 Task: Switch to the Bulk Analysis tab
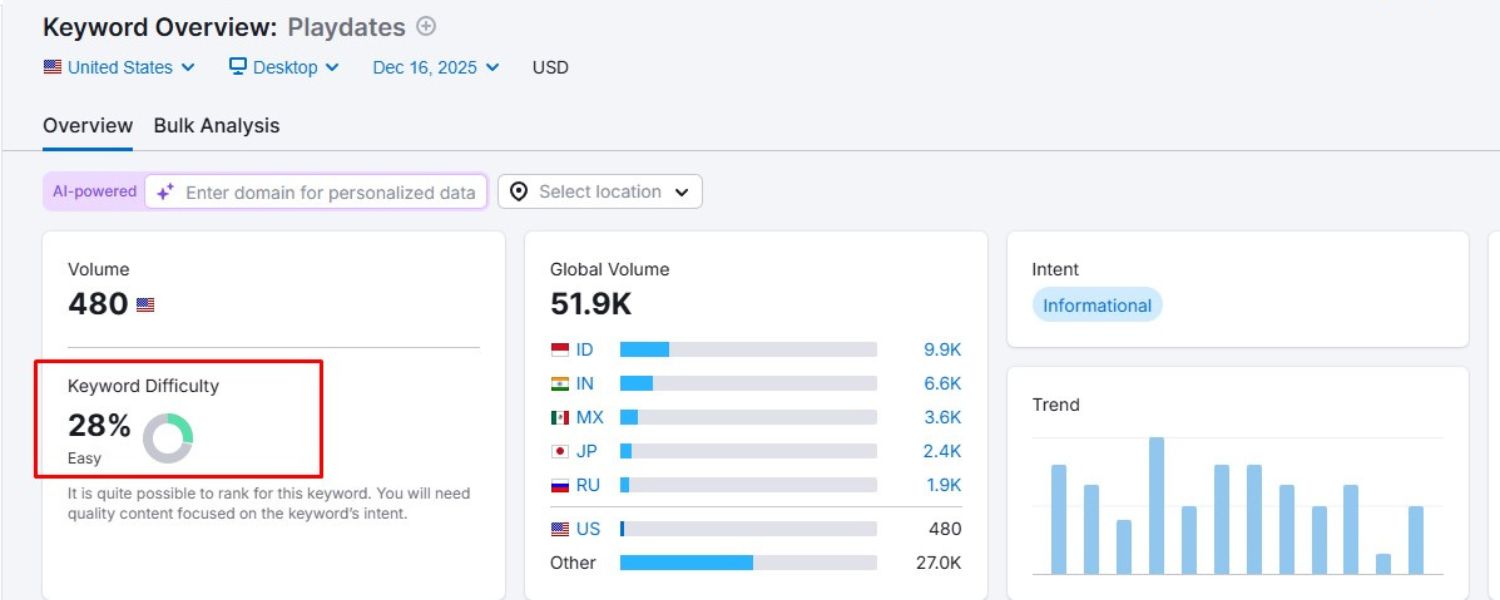216,125
